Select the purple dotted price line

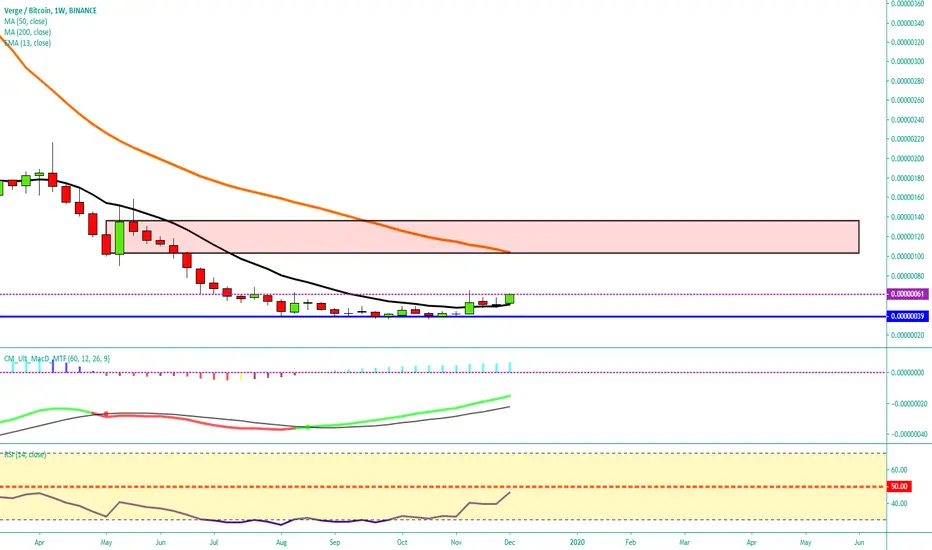pyautogui.click(x=443, y=294)
